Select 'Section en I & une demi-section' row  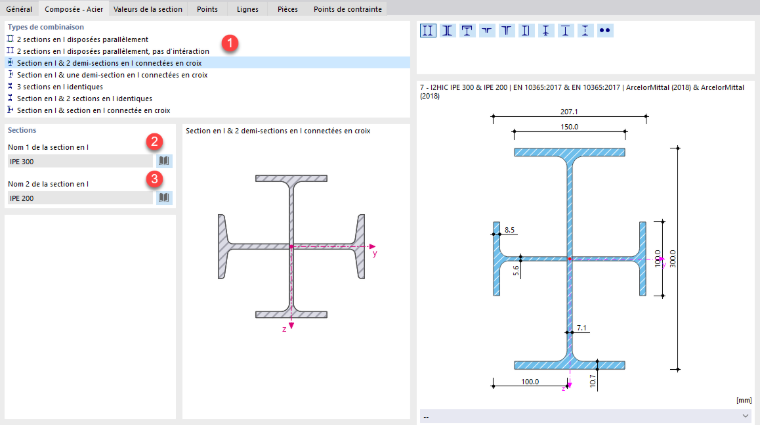[x=207, y=75]
